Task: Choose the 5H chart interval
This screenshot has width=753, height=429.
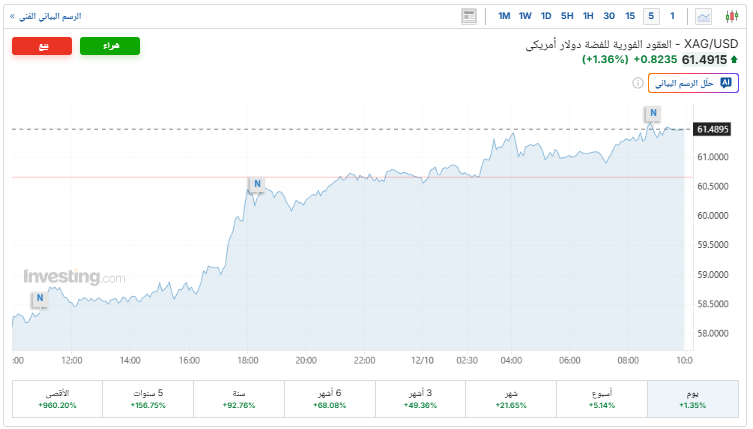Action: click(567, 16)
